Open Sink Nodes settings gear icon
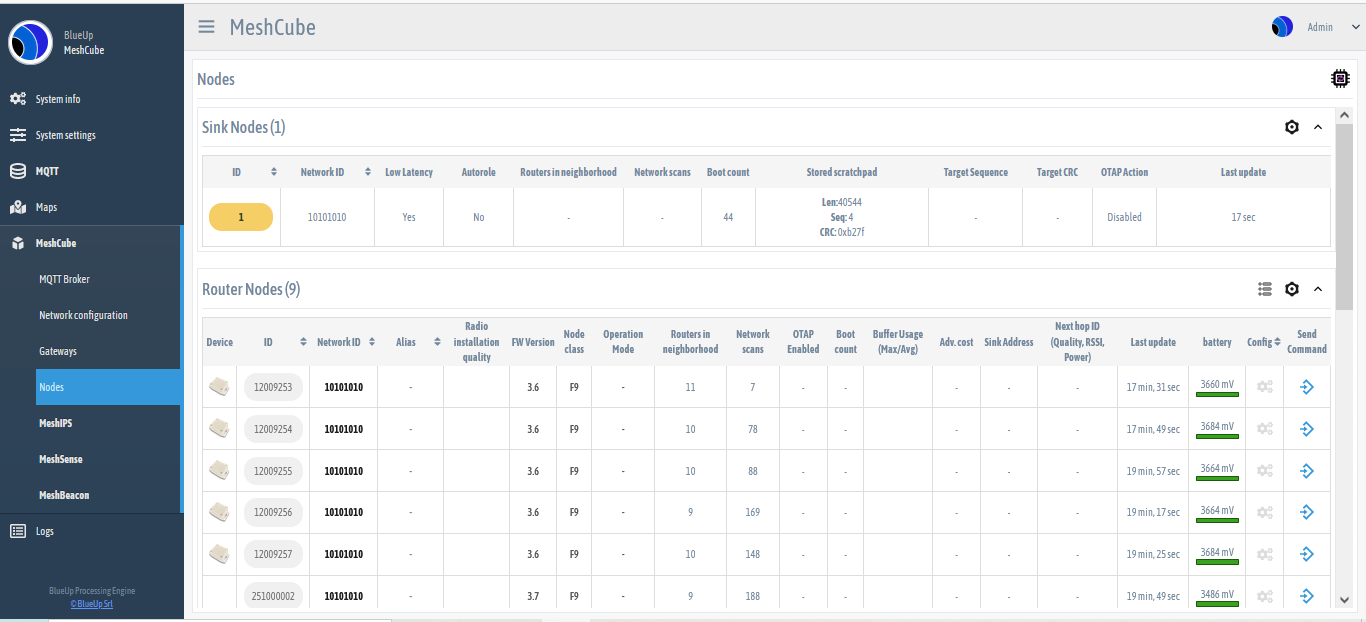 pyautogui.click(x=1291, y=127)
